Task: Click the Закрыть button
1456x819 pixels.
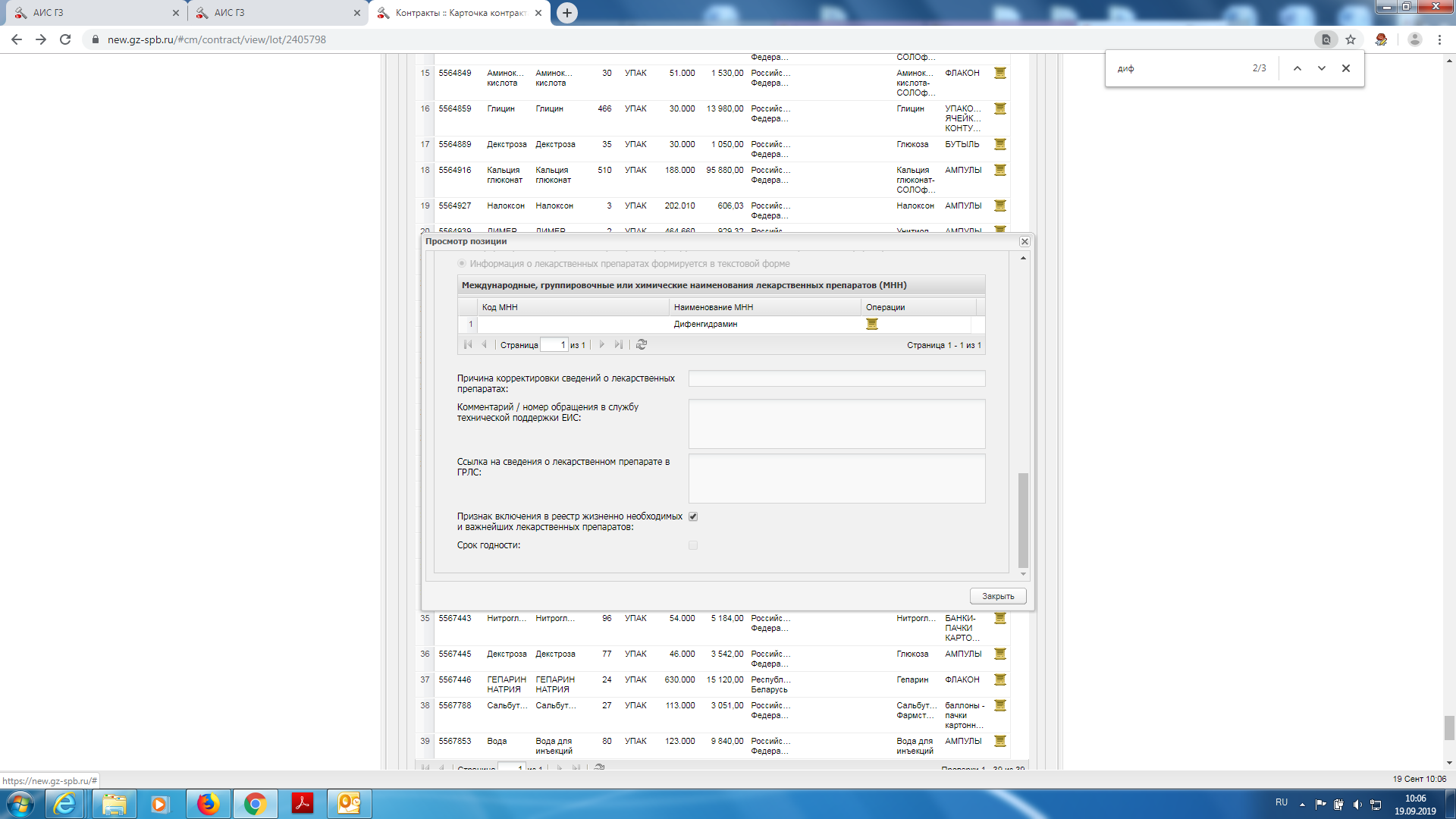Action: (x=998, y=597)
